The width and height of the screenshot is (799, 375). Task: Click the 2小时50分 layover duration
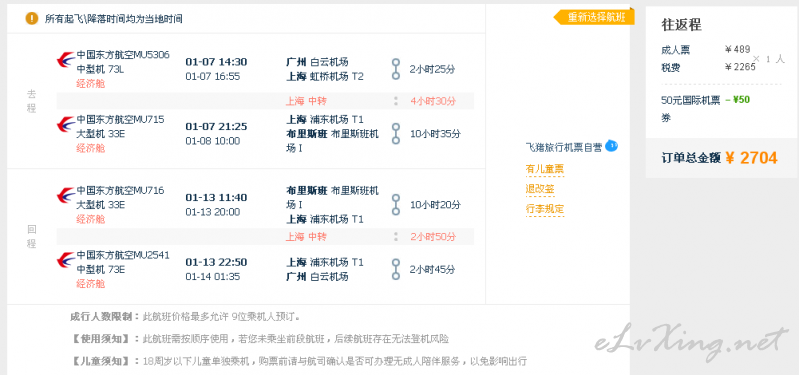[x=433, y=237]
